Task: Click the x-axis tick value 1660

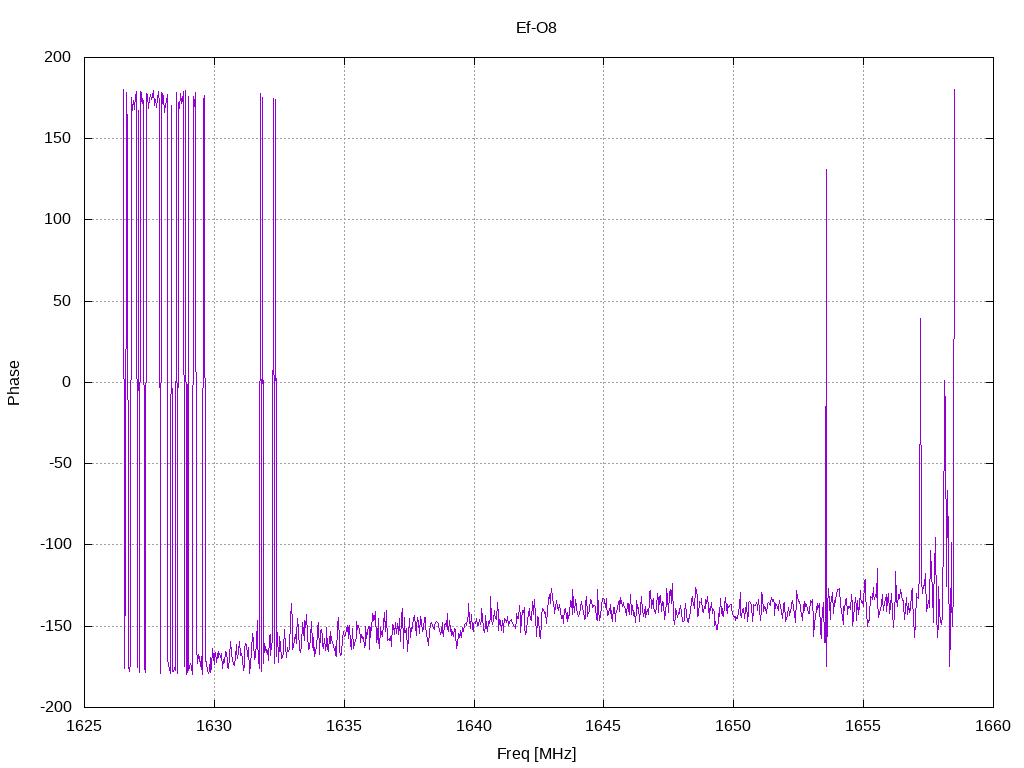Action: [993, 726]
